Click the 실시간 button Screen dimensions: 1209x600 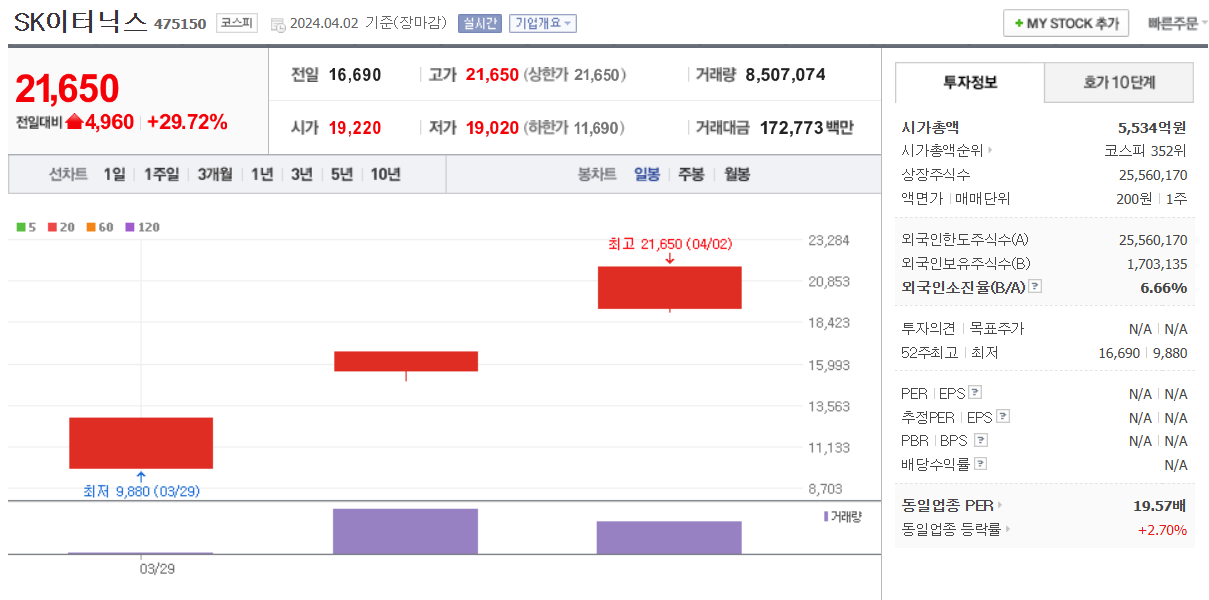click(480, 24)
